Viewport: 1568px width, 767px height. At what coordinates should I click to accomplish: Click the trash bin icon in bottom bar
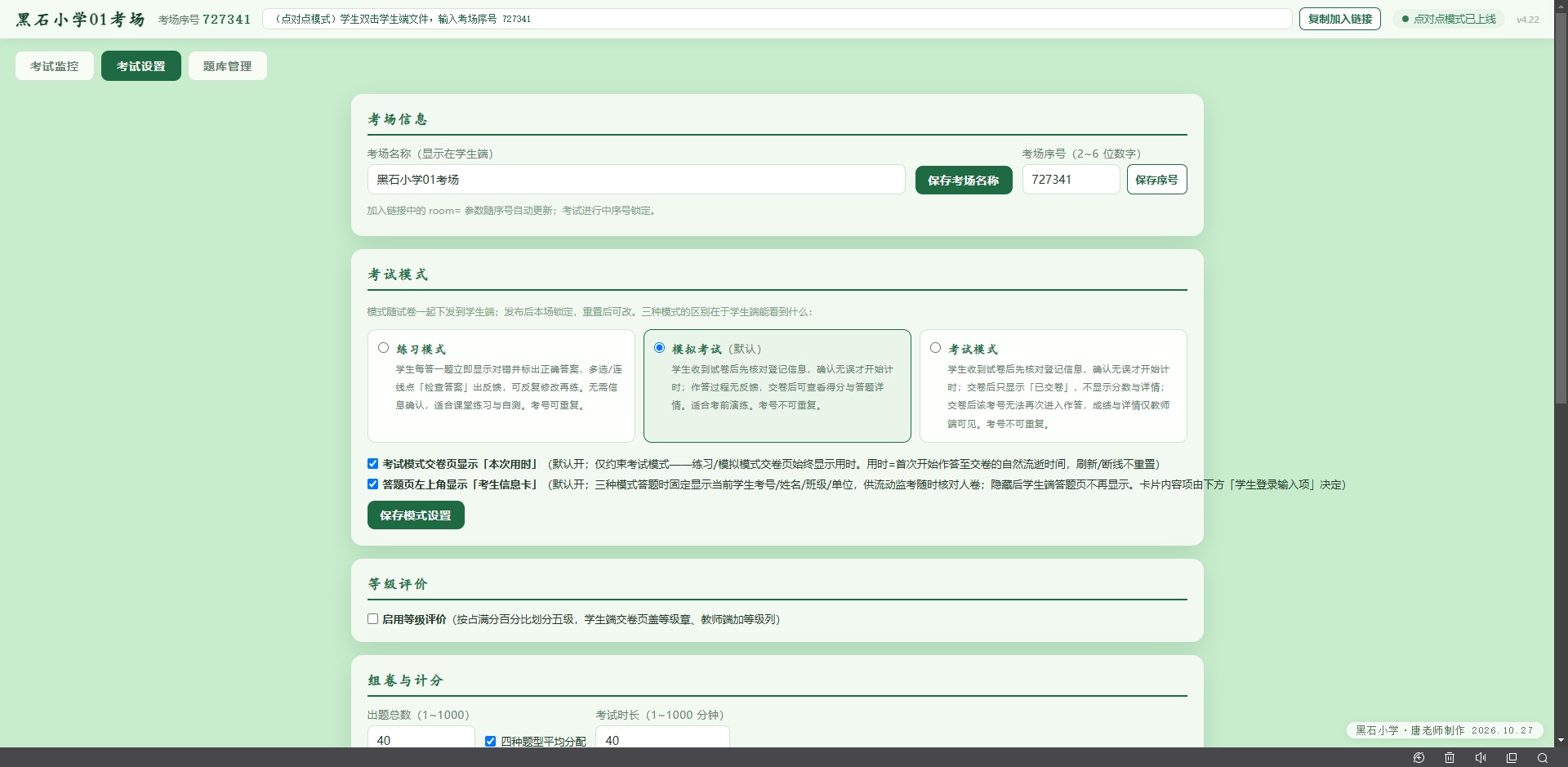point(1450,758)
